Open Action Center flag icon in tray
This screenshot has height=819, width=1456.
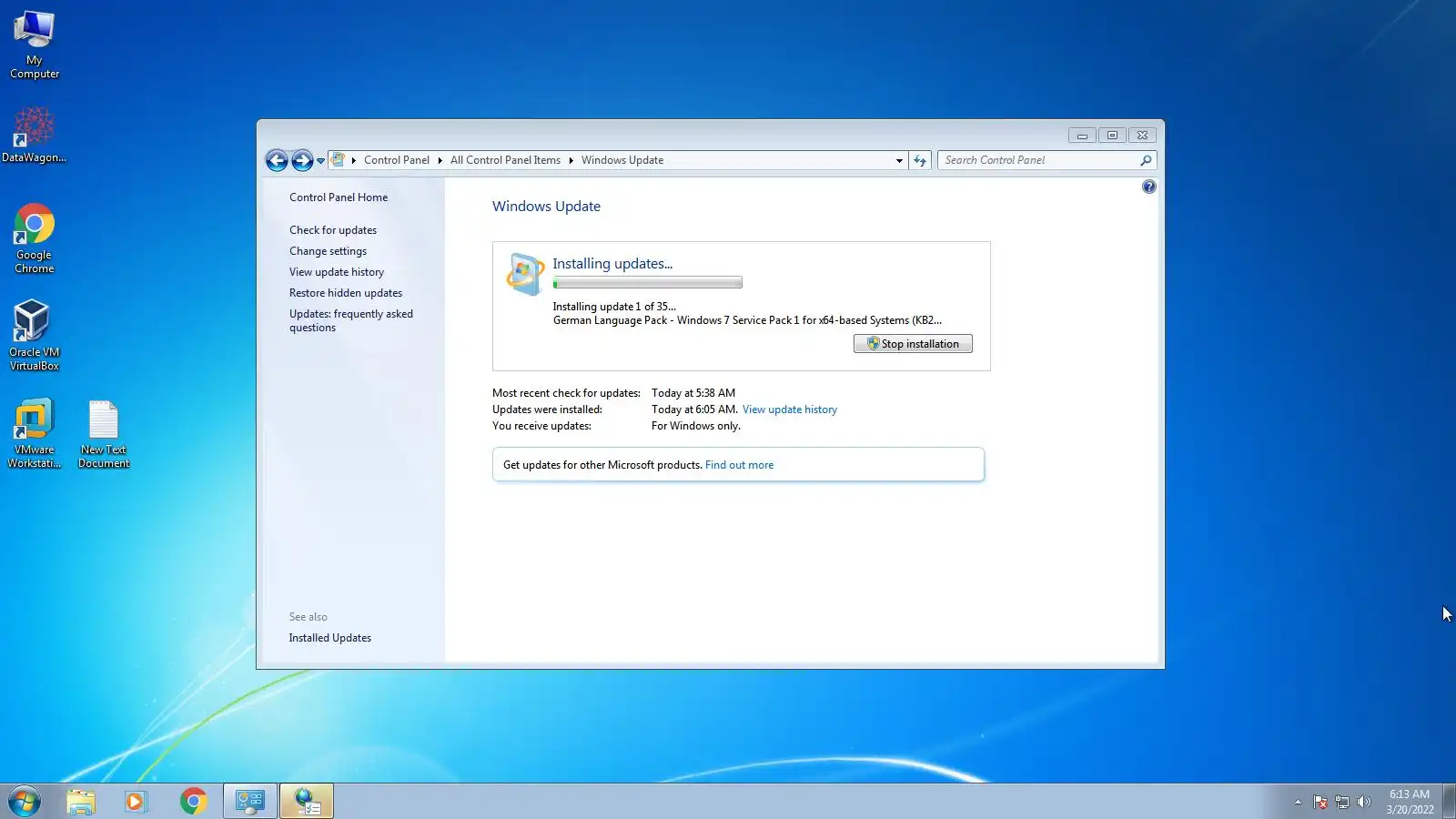tap(1320, 803)
